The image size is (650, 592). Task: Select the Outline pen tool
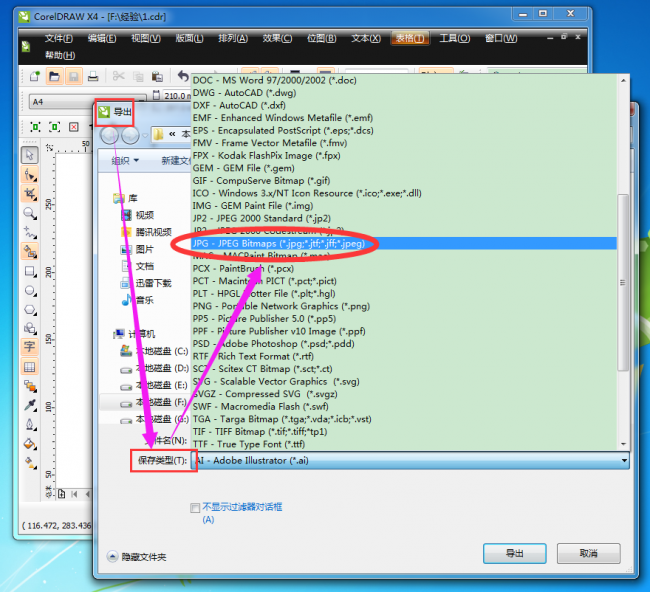coord(30,425)
